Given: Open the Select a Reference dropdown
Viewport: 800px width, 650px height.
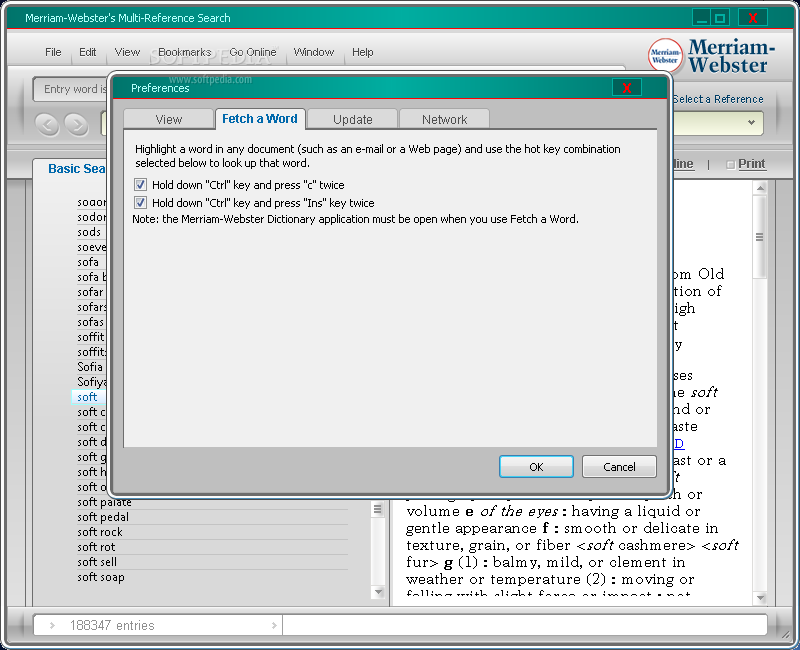Looking at the screenshot, I should [751, 122].
